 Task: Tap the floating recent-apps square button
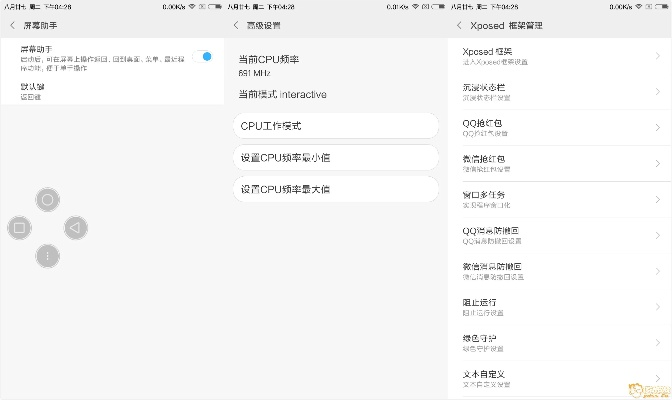click(x=19, y=228)
